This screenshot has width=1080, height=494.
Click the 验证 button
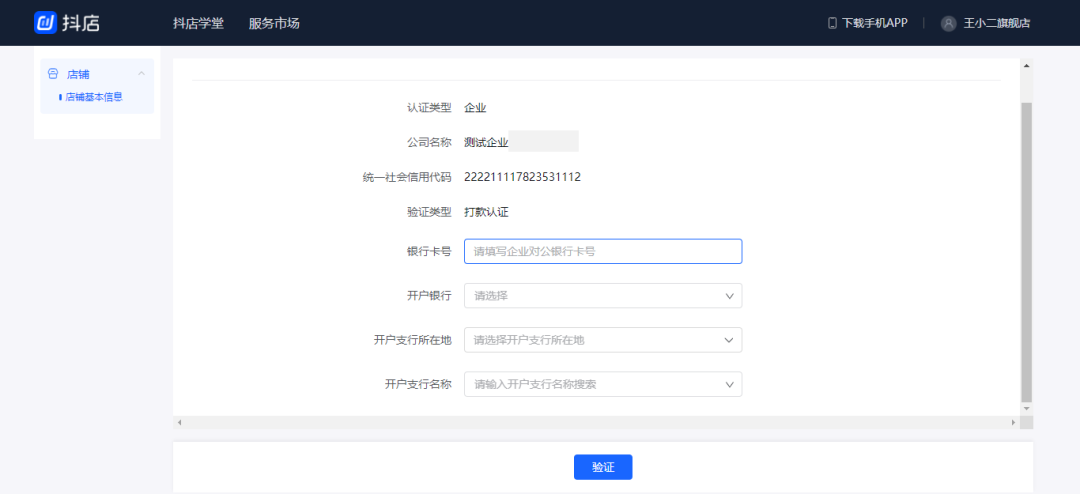click(603, 467)
